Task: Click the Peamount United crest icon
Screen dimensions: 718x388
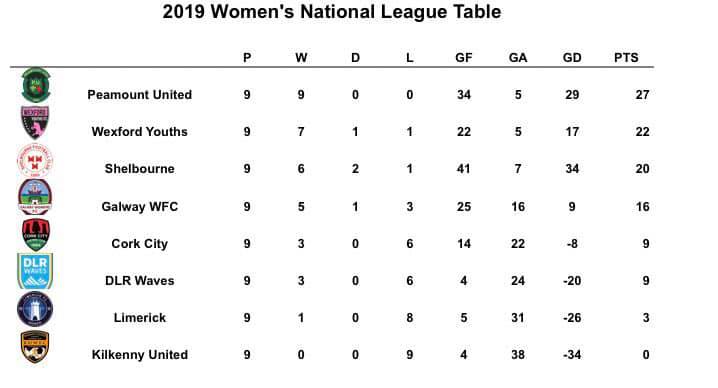Action: coord(36,85)
